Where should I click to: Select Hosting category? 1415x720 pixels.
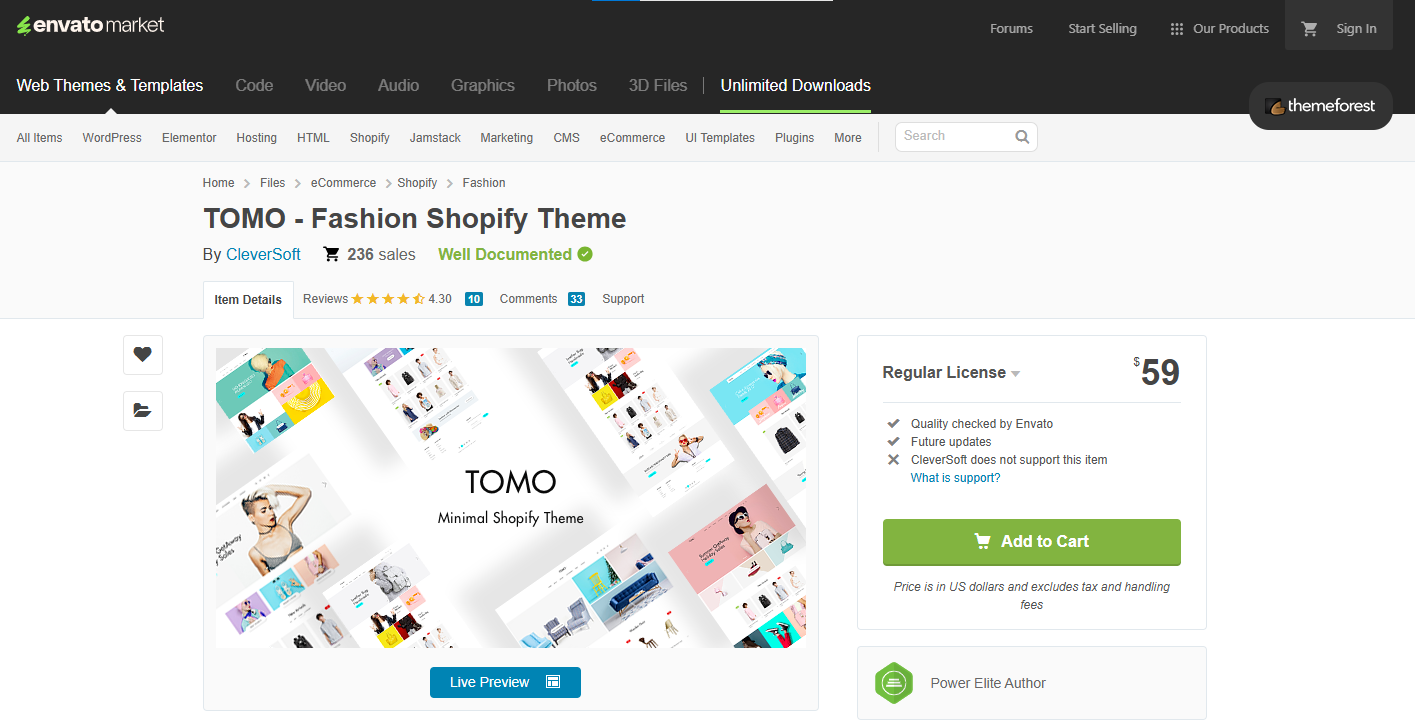coord(256,138)
